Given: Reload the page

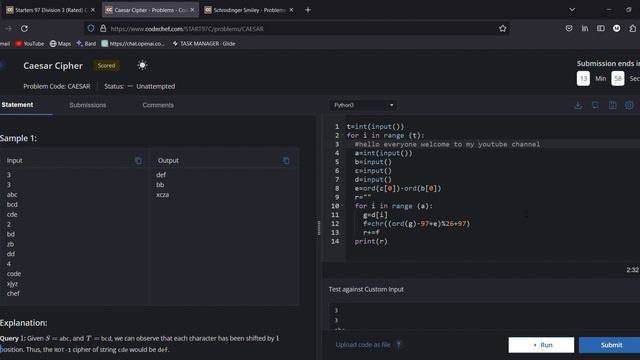Looking at the screenshot, I should [24, 29].
